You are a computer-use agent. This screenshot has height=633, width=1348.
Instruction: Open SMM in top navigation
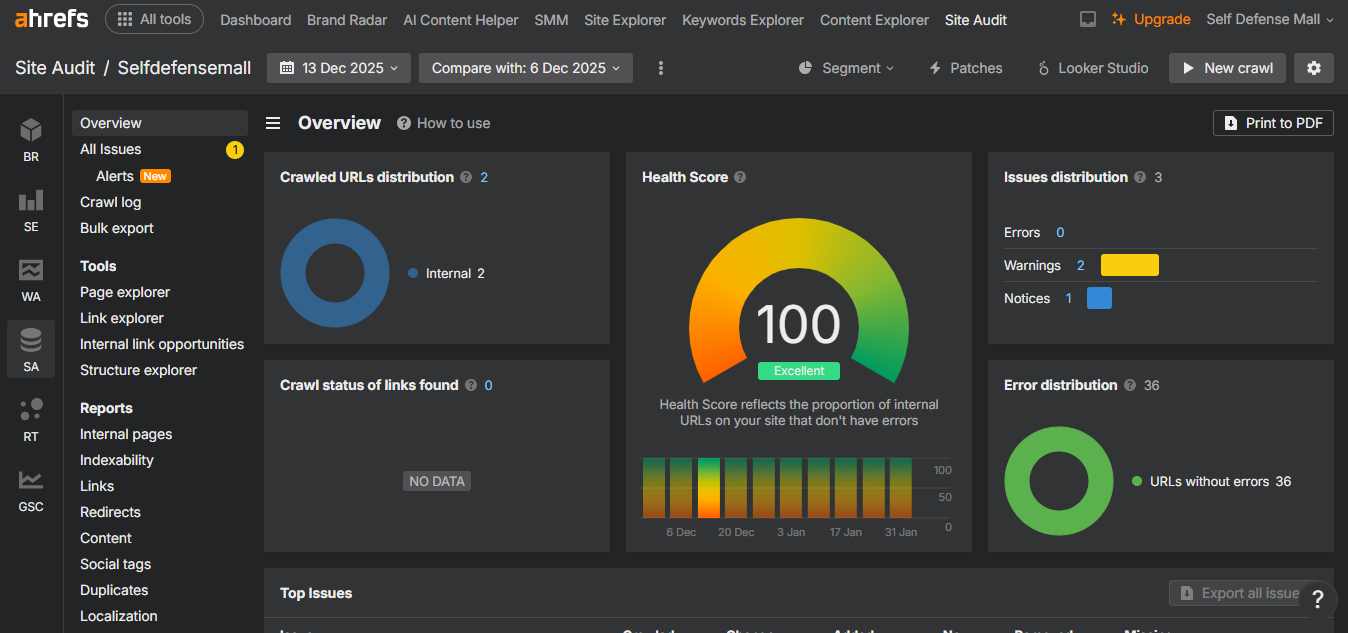(551, 20)
